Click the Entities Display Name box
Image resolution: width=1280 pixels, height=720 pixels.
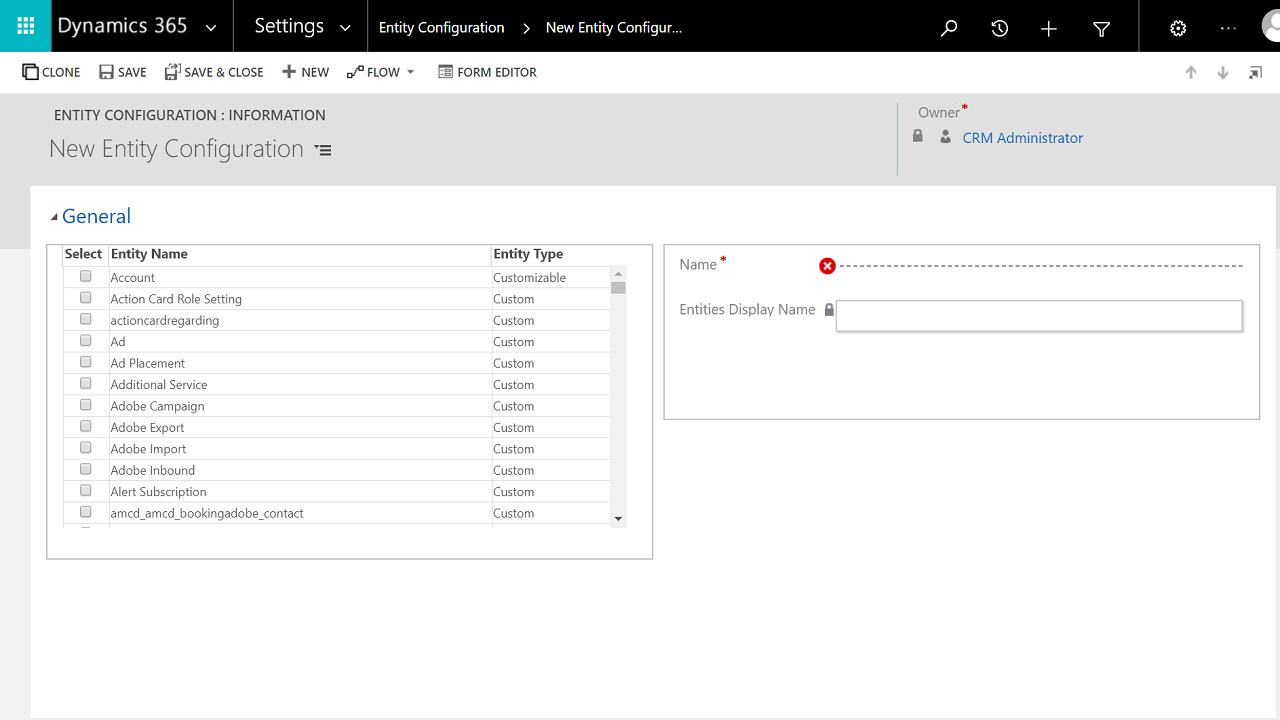point(1039,316)
